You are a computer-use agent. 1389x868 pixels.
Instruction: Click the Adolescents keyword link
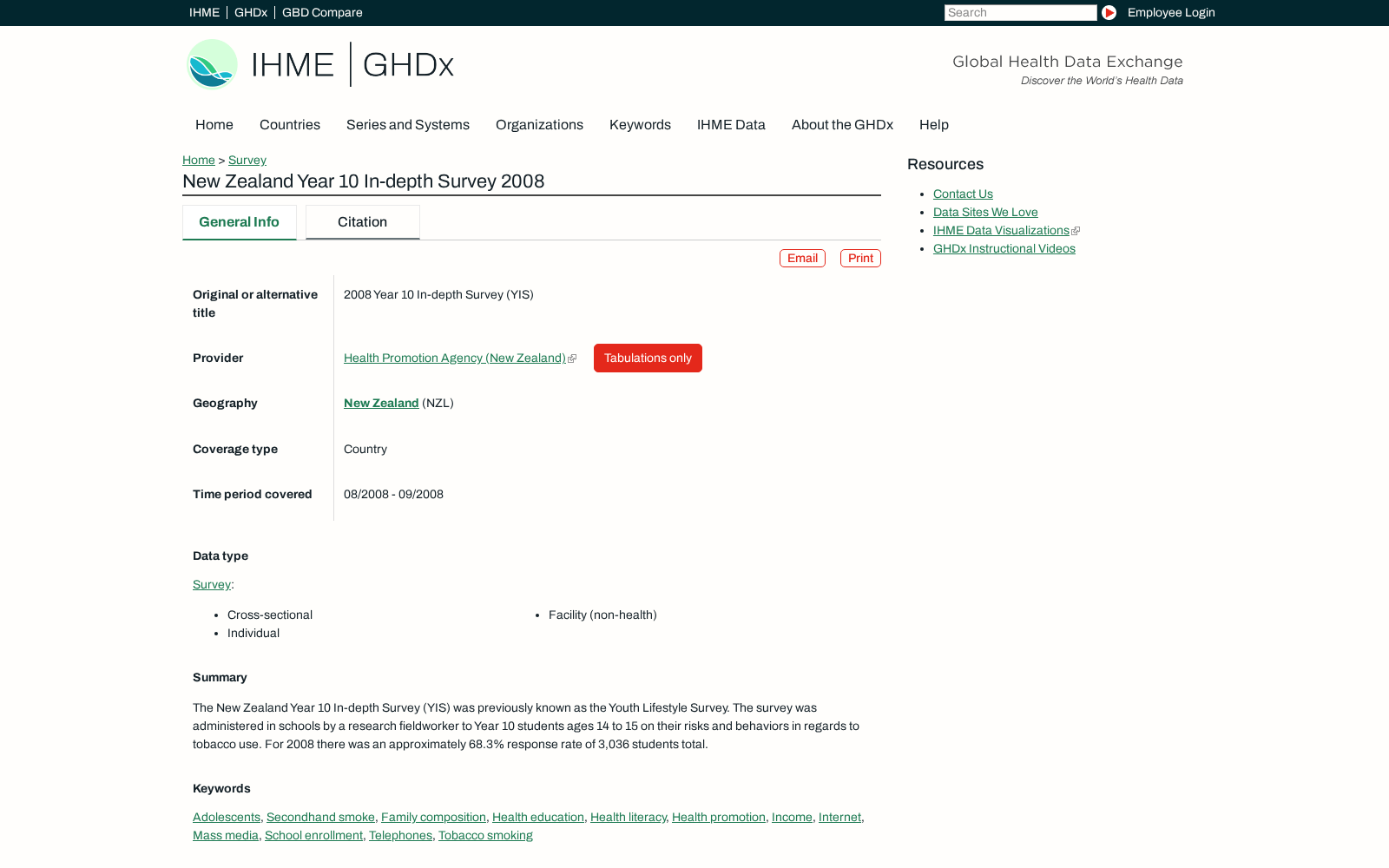227,817
